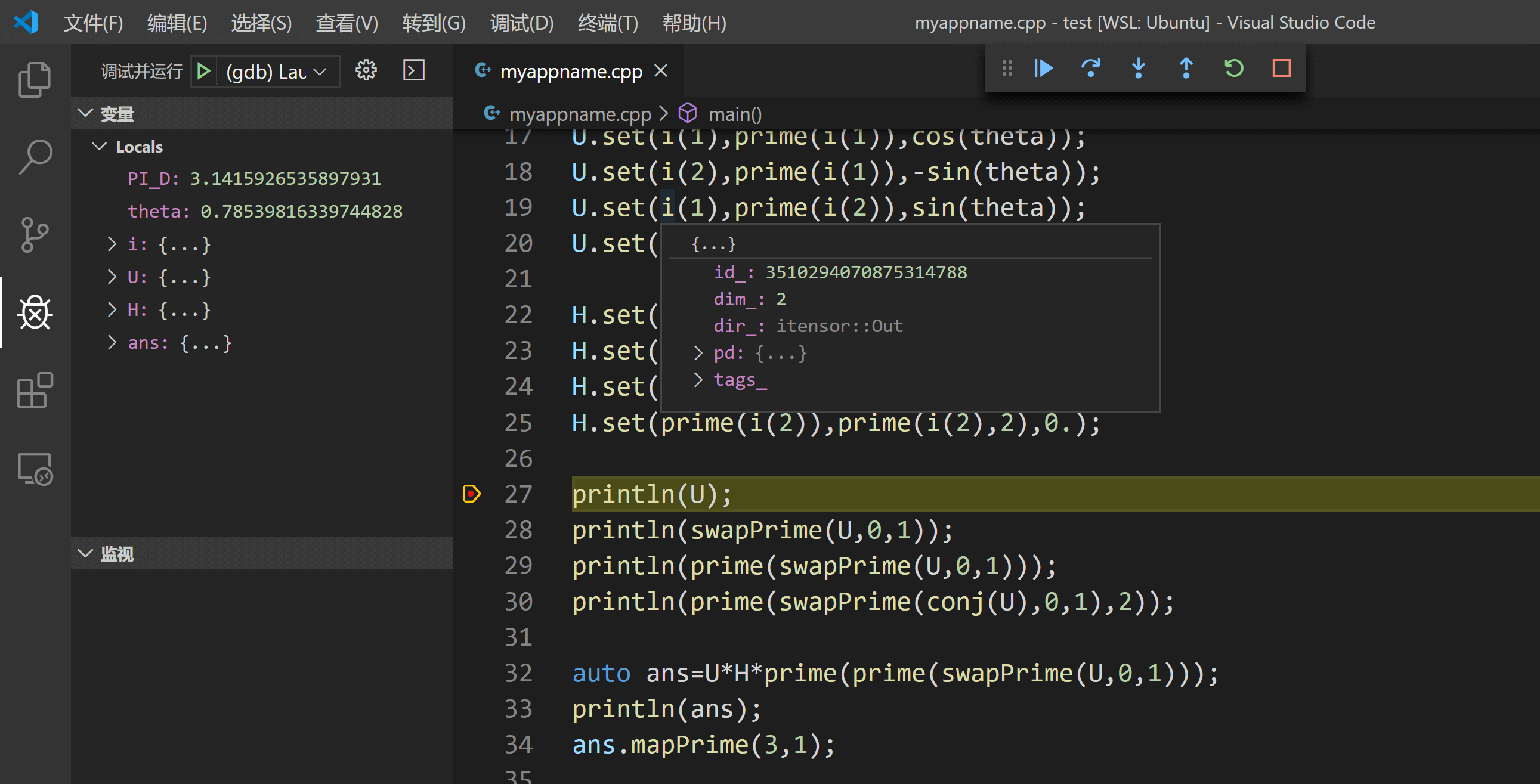Image resolution: width=1540 pixels, height=784 pixels.
Task: Open the Explorer view in activity bar
Action: tap(35, 79)
